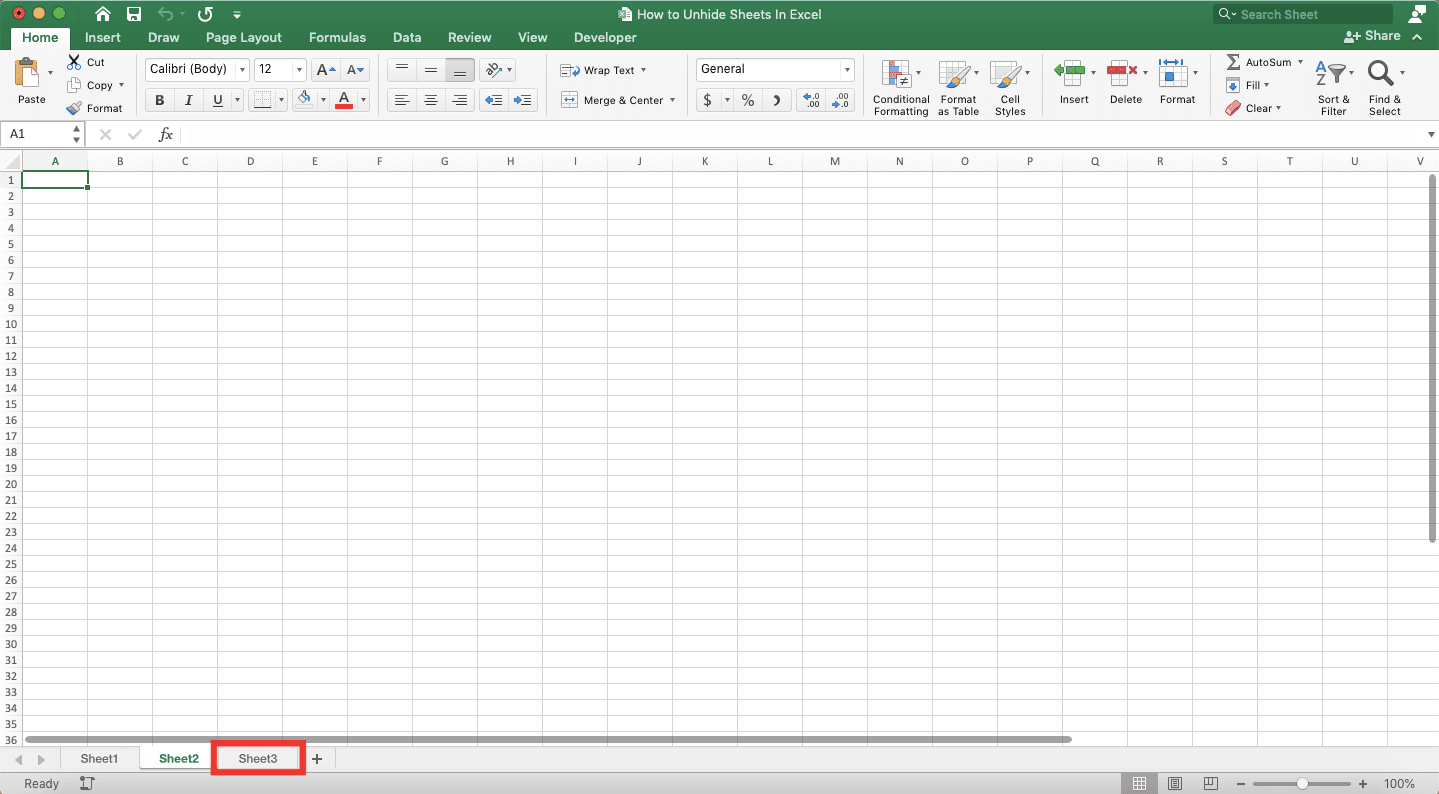Toggle Wrap Text for selection

click(x=605, y=70)
